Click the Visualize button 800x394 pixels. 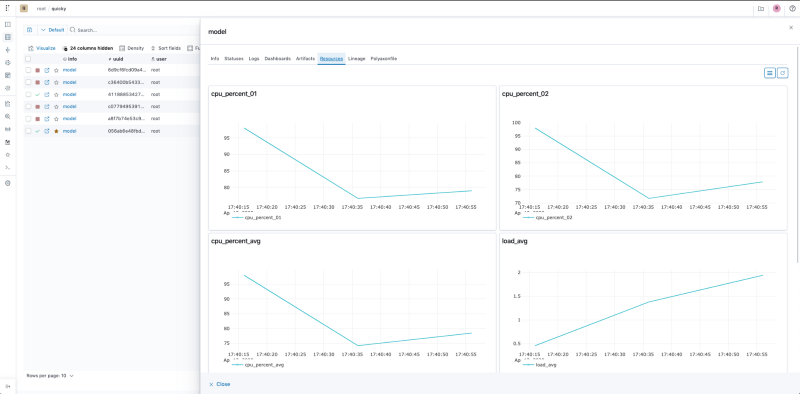(x=42, y=48)
